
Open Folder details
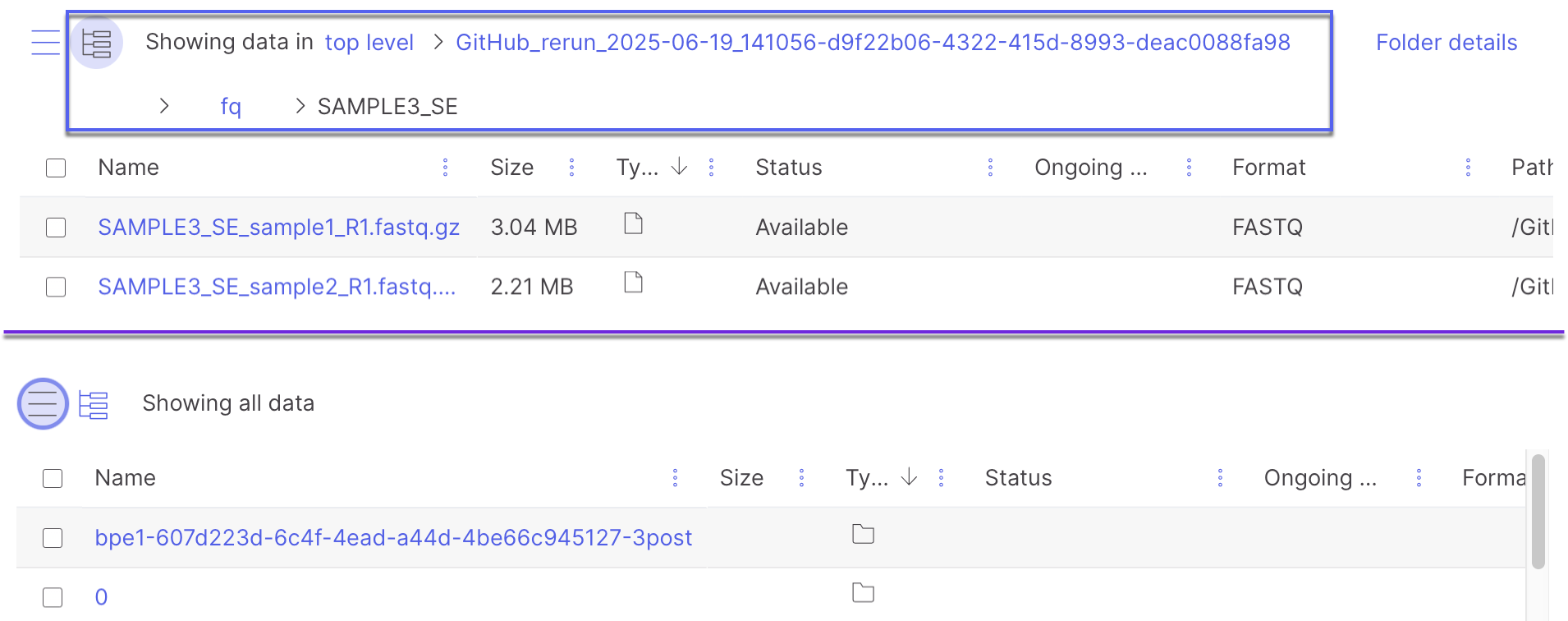(1446, 43)
